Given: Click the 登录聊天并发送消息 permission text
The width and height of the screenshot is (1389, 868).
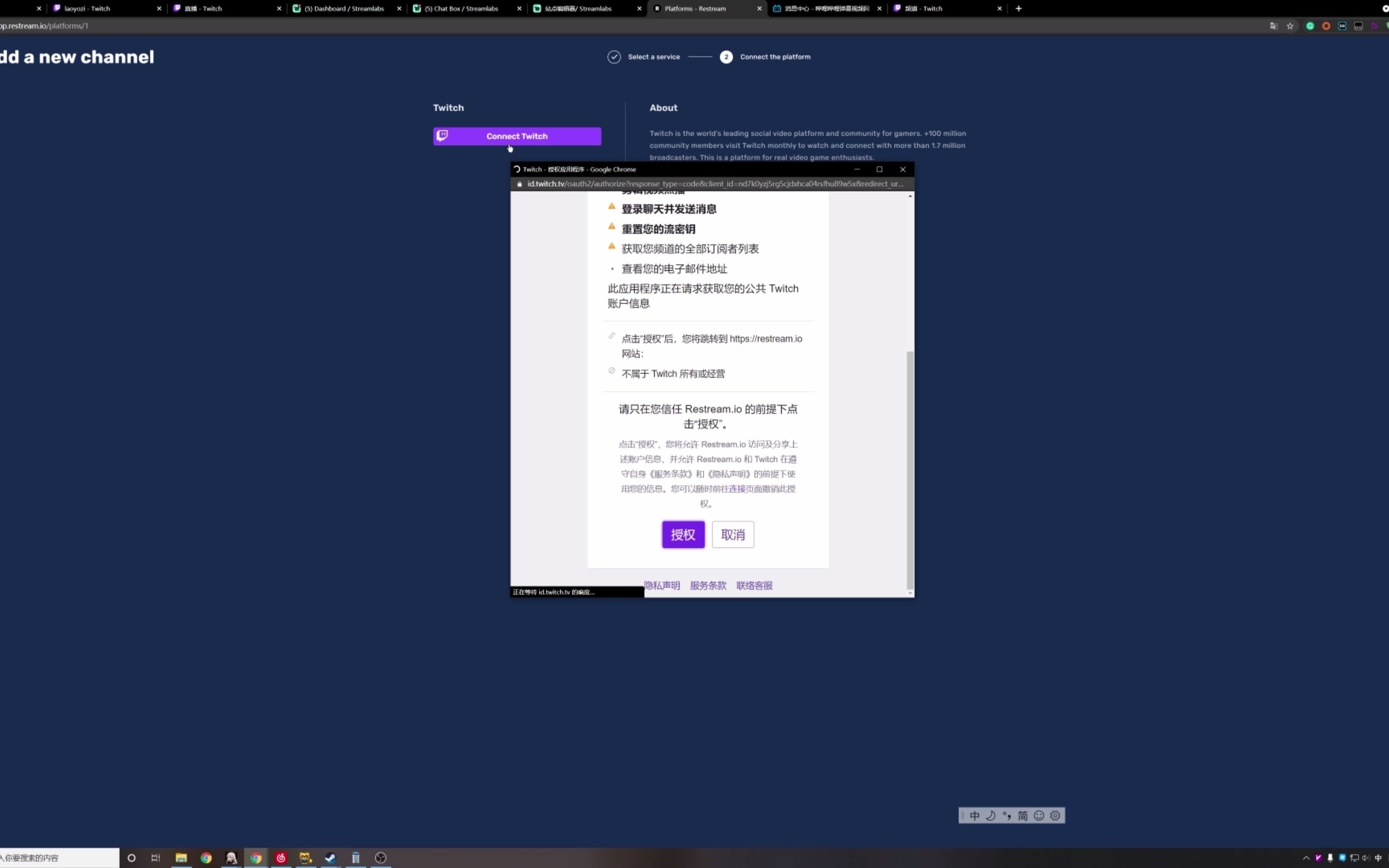Looking at the screenshot, I should (669, 209).
